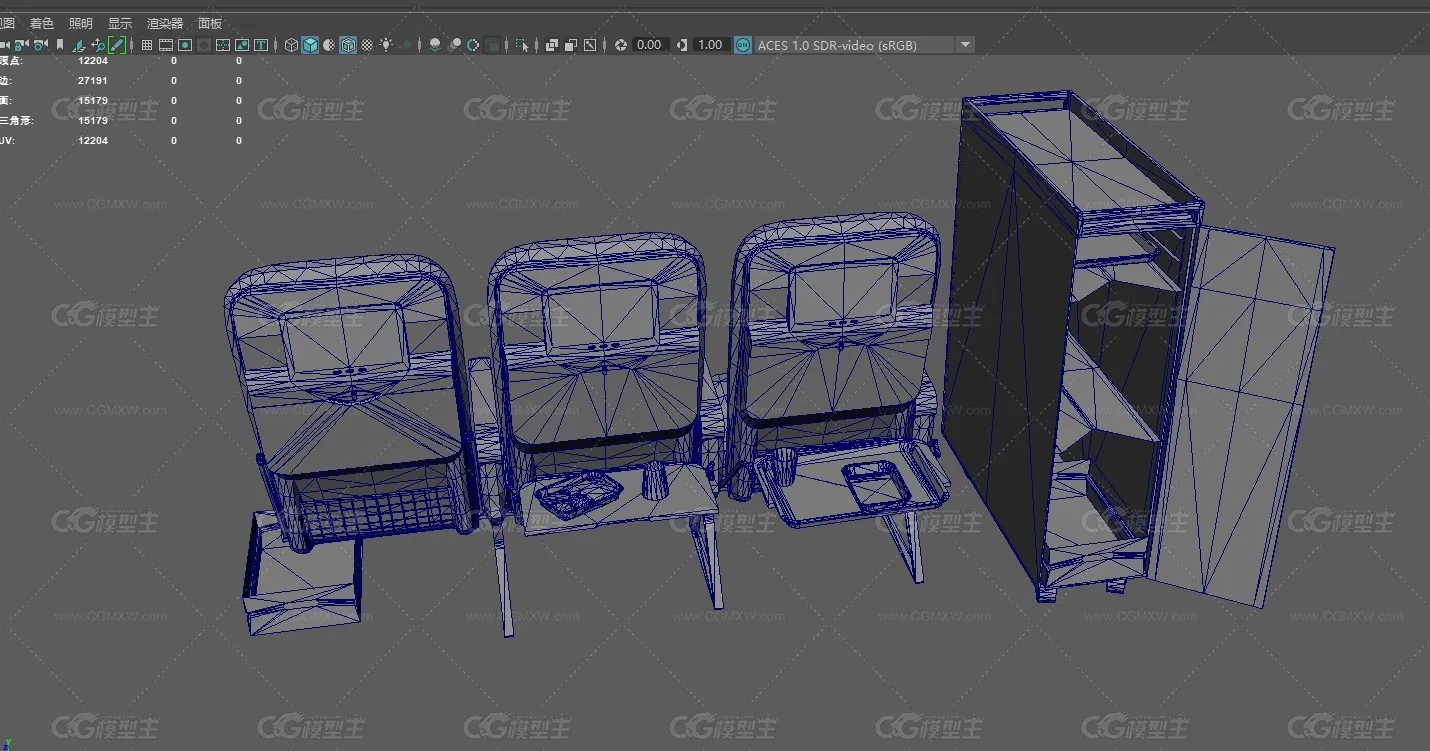This screenshot has height=751, width=1430.
Task: Open the 照明 (Lighting) menu
Action: click(80, 23)
